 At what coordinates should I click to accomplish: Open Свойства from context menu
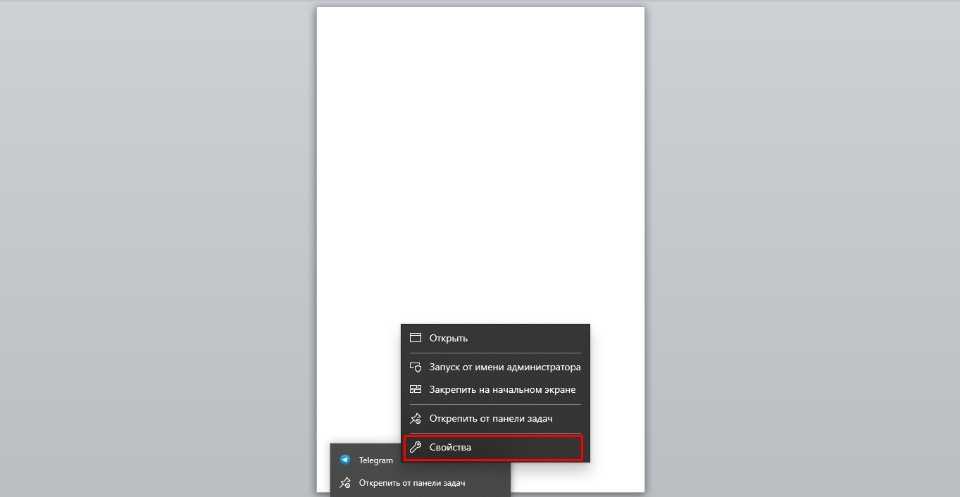point(495,448)
